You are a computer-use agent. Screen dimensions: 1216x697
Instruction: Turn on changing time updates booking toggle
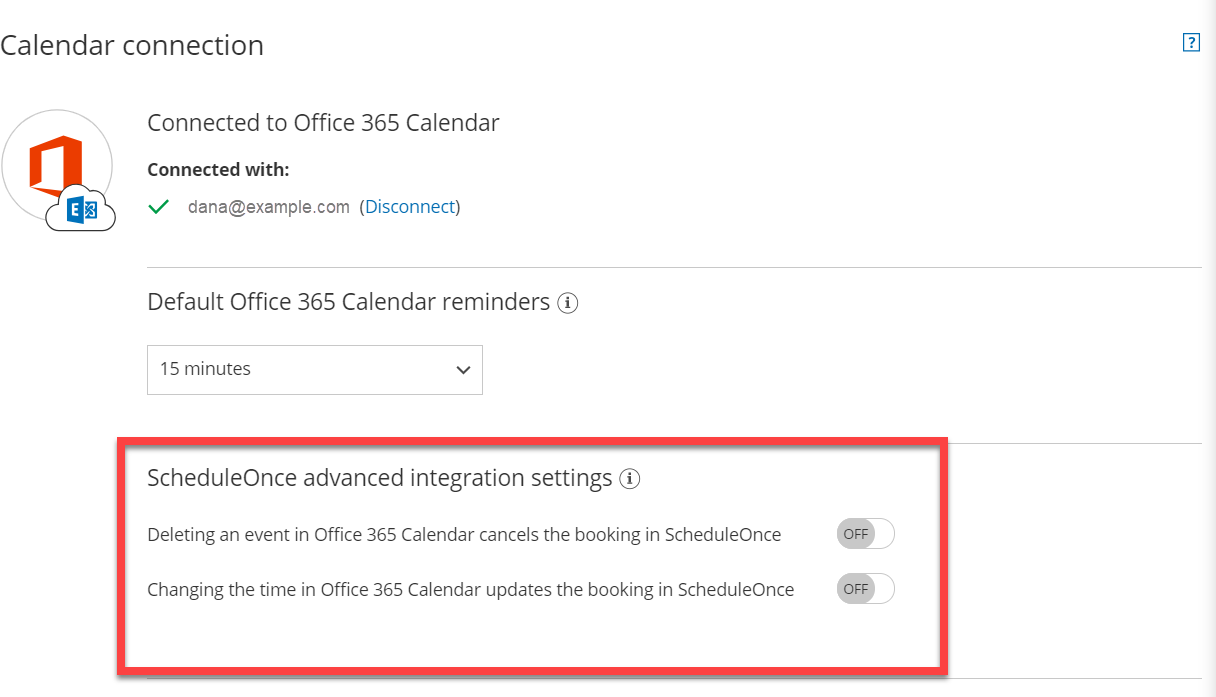coord(865,589)
